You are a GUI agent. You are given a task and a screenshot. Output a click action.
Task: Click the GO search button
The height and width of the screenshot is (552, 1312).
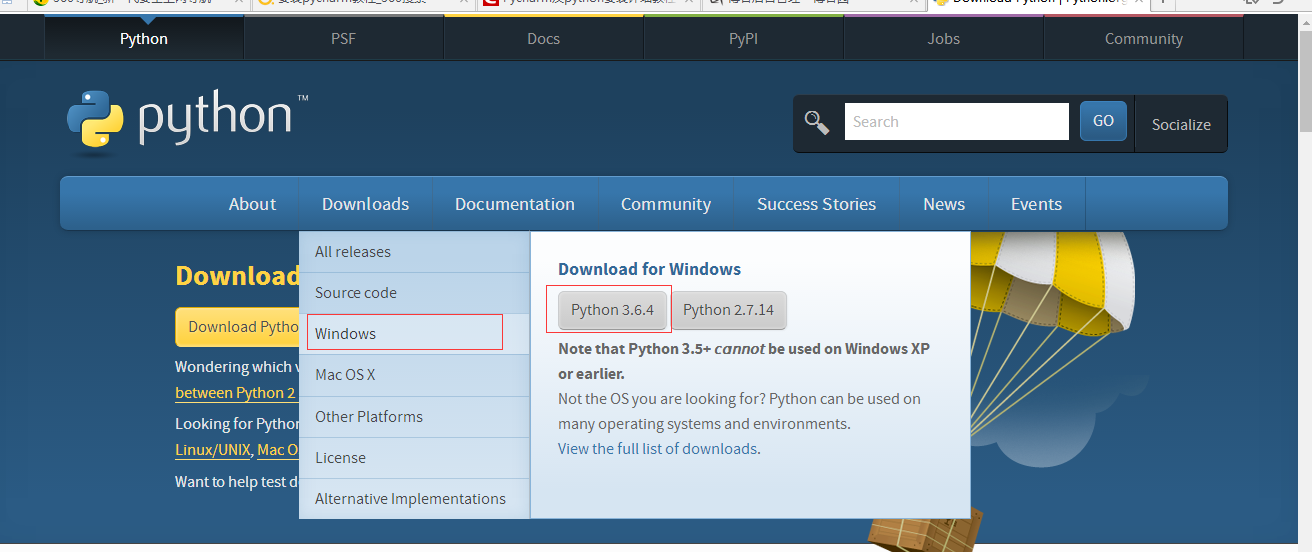click(x=1103, y=121)
